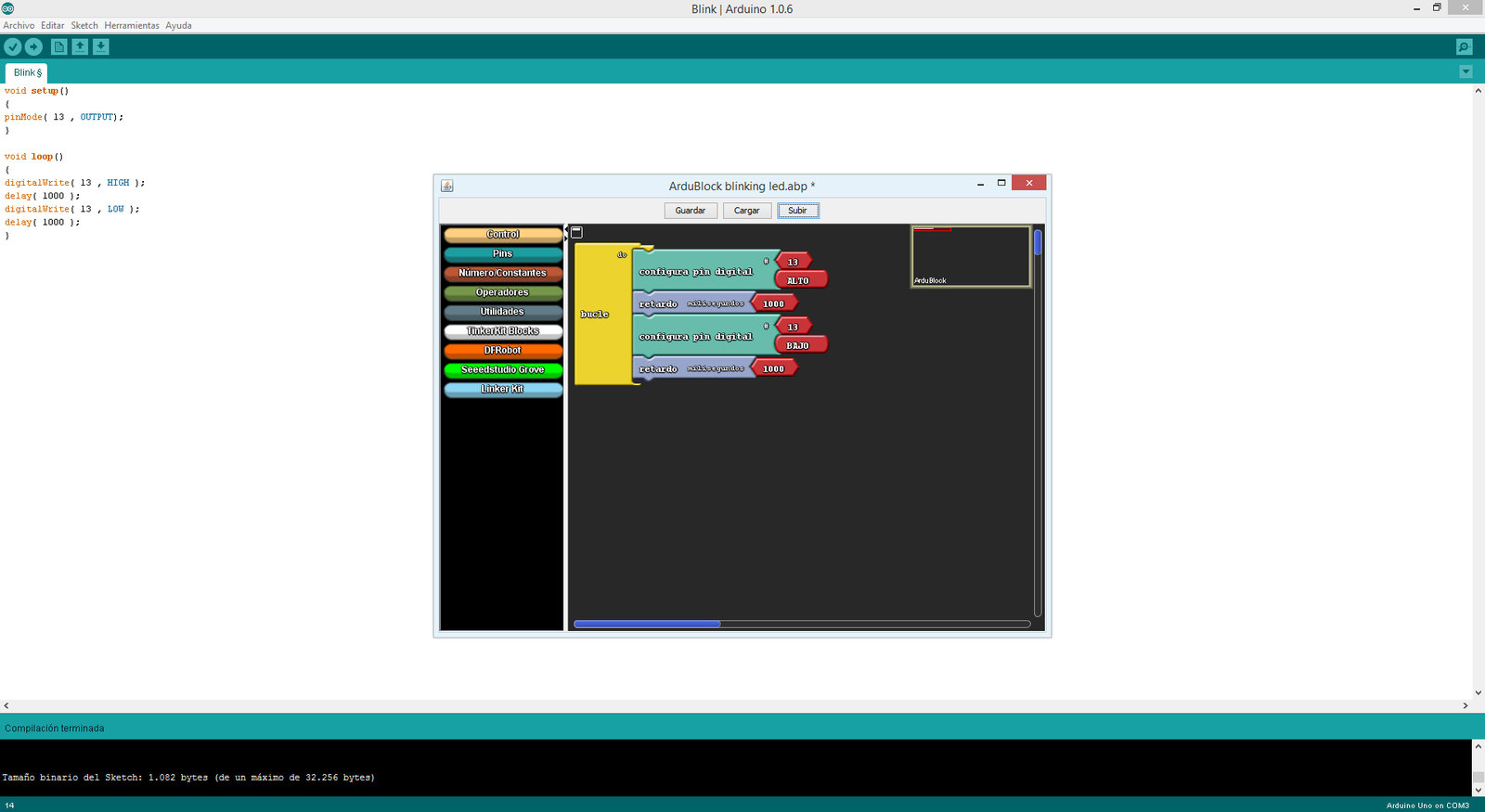Click the Arduino logo in title bar
The width and height of the screenshot is (1485, 812).
point(7,8)
